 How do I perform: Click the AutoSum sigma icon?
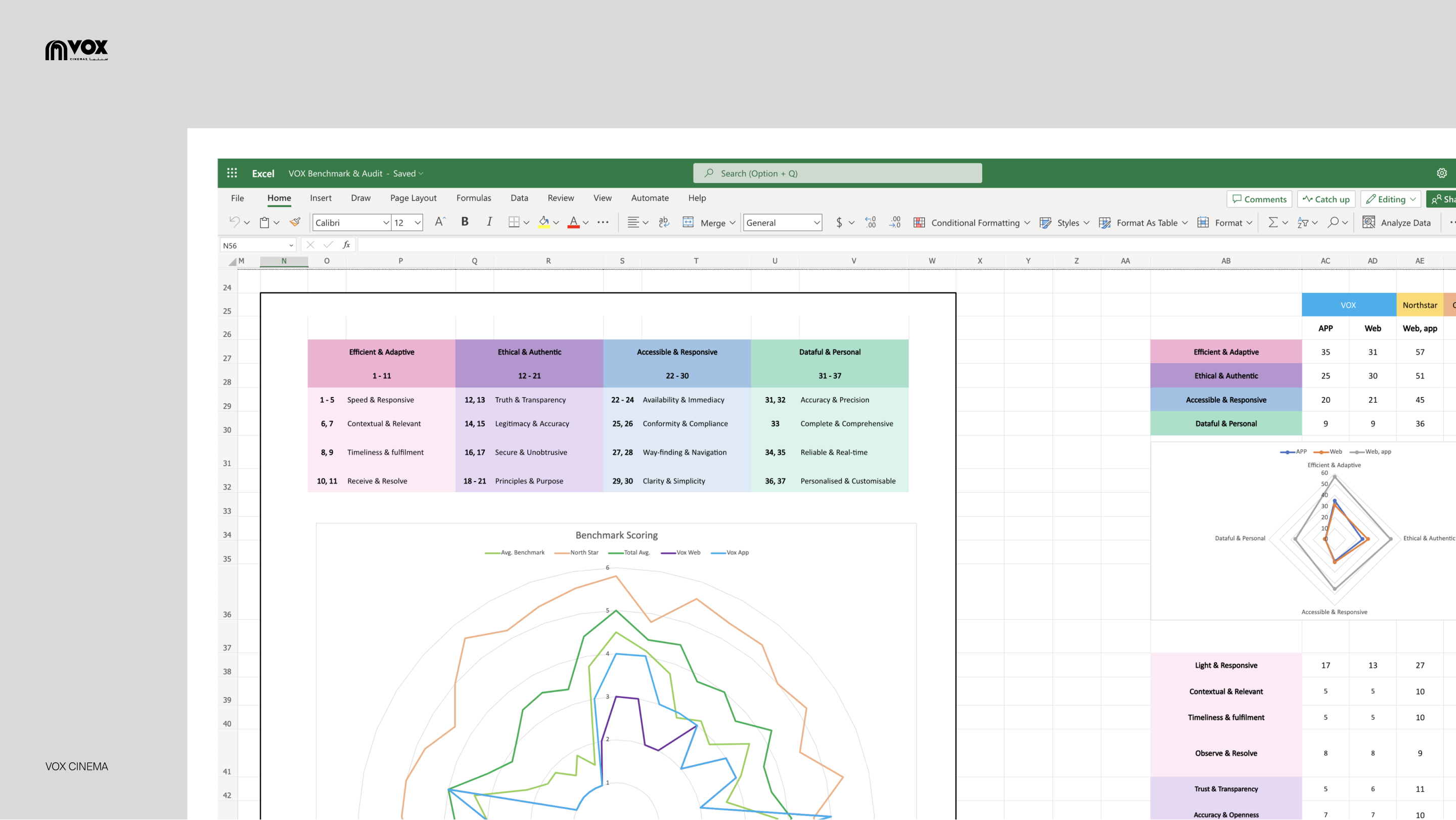click(x=1272, y=222)
